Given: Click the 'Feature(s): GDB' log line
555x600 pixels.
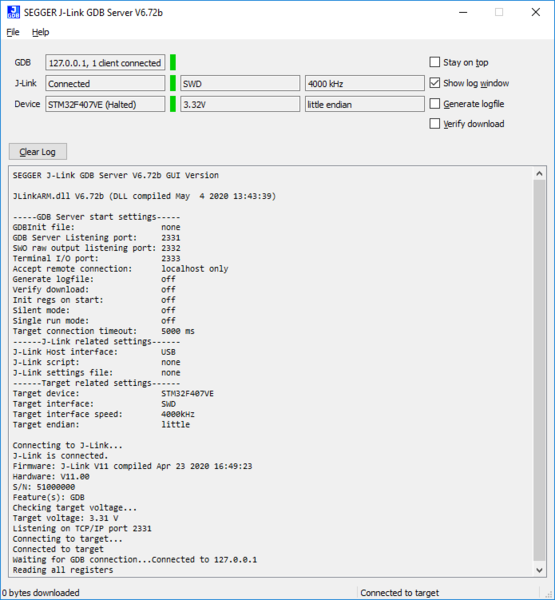Looking at the screenshot, I should coord(49,497).
